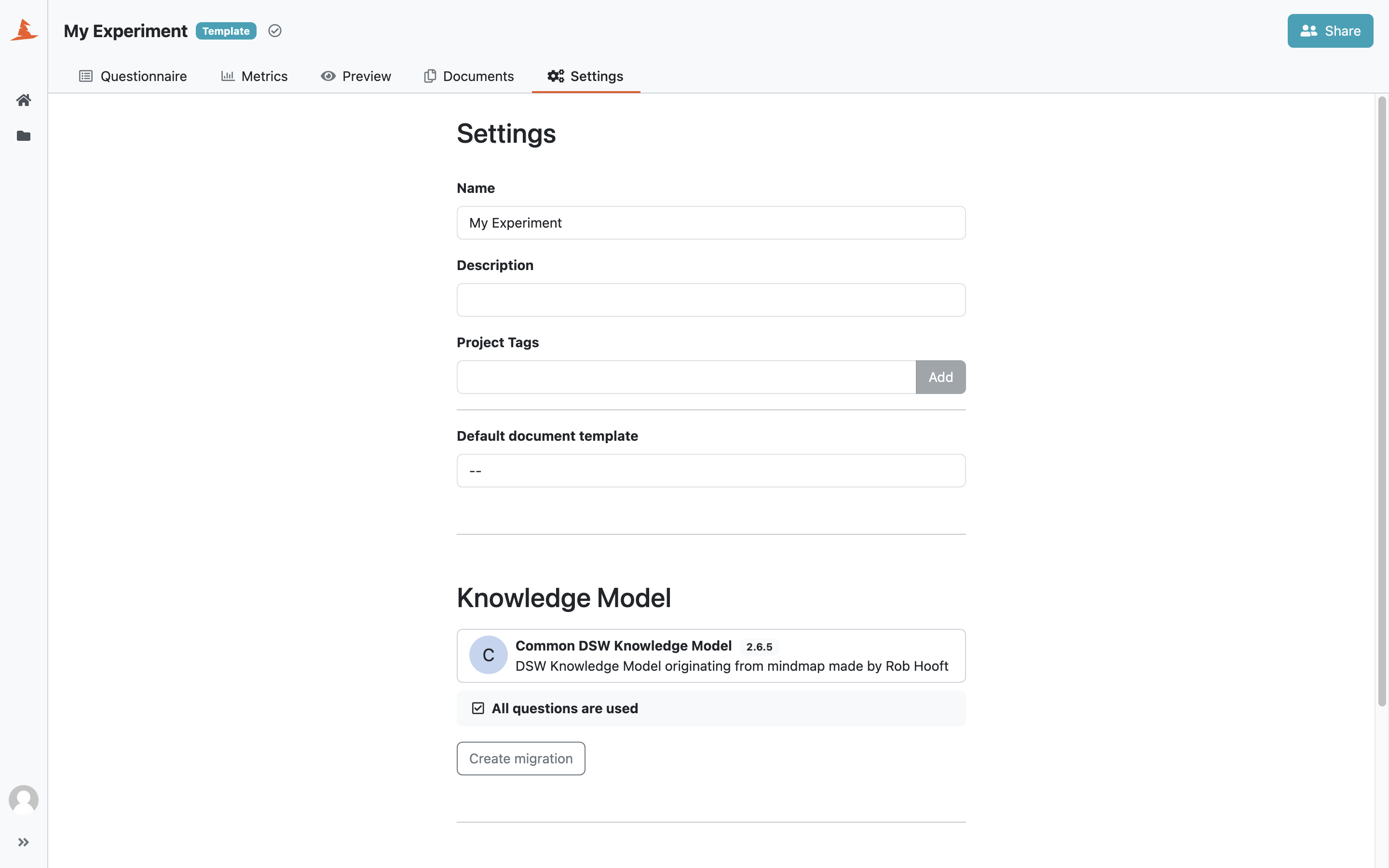Click the Documents copy icon
Image resolution: width=1389 pixels, height=868 pixels.
(430, 76)
